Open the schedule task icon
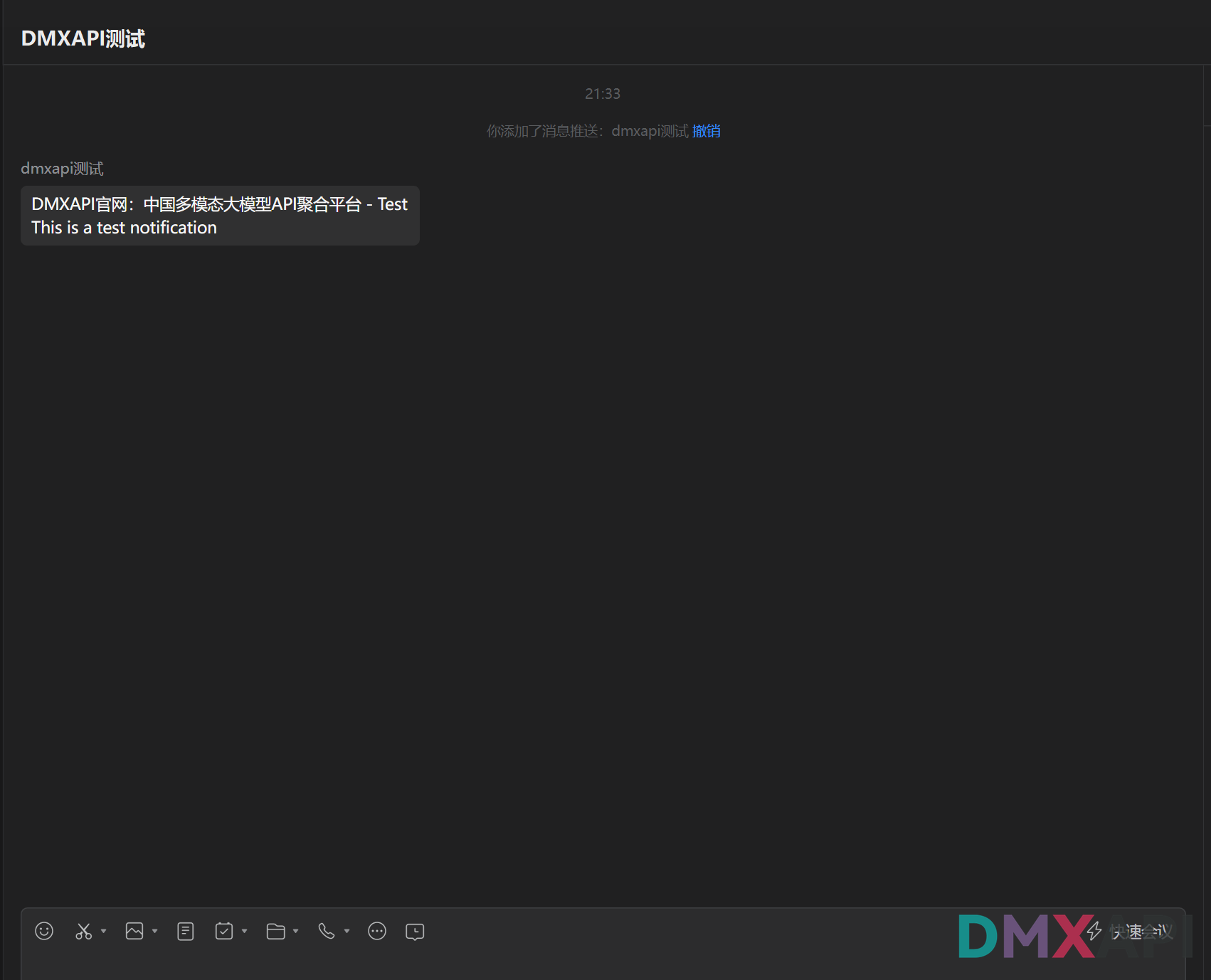 [224, 931]
